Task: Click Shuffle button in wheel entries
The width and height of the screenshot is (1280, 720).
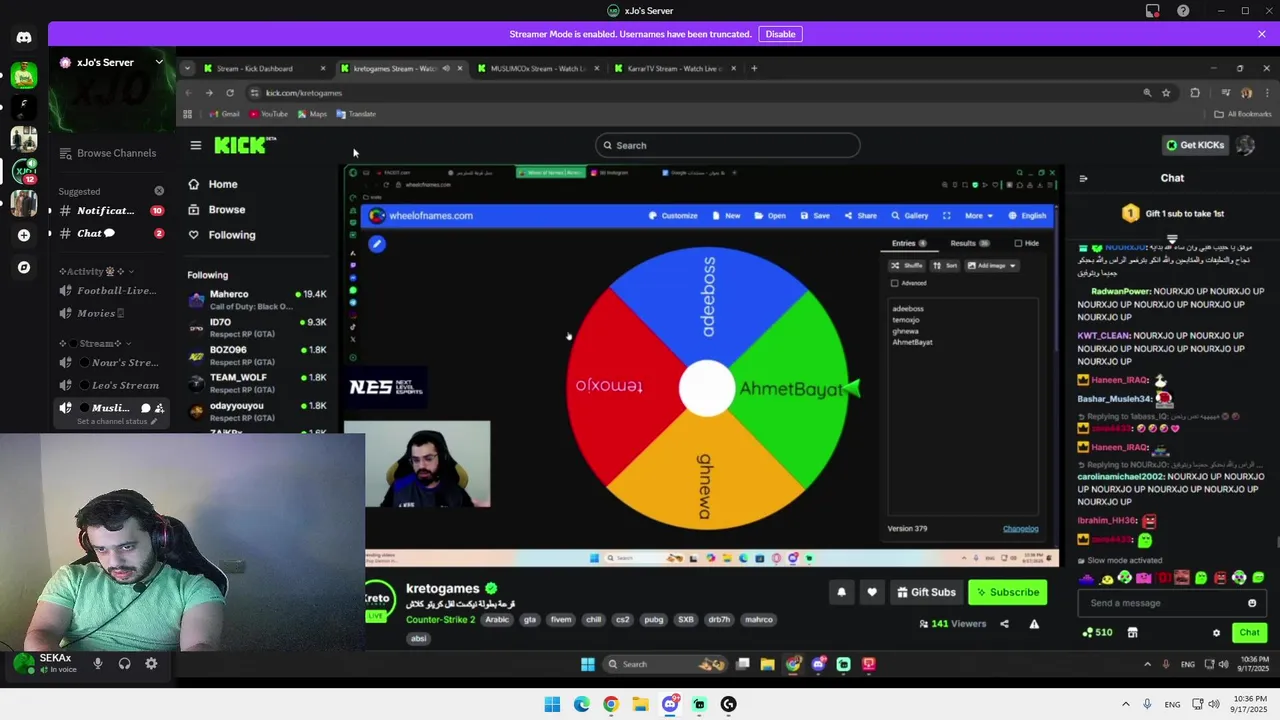Action: click(907, 266)
